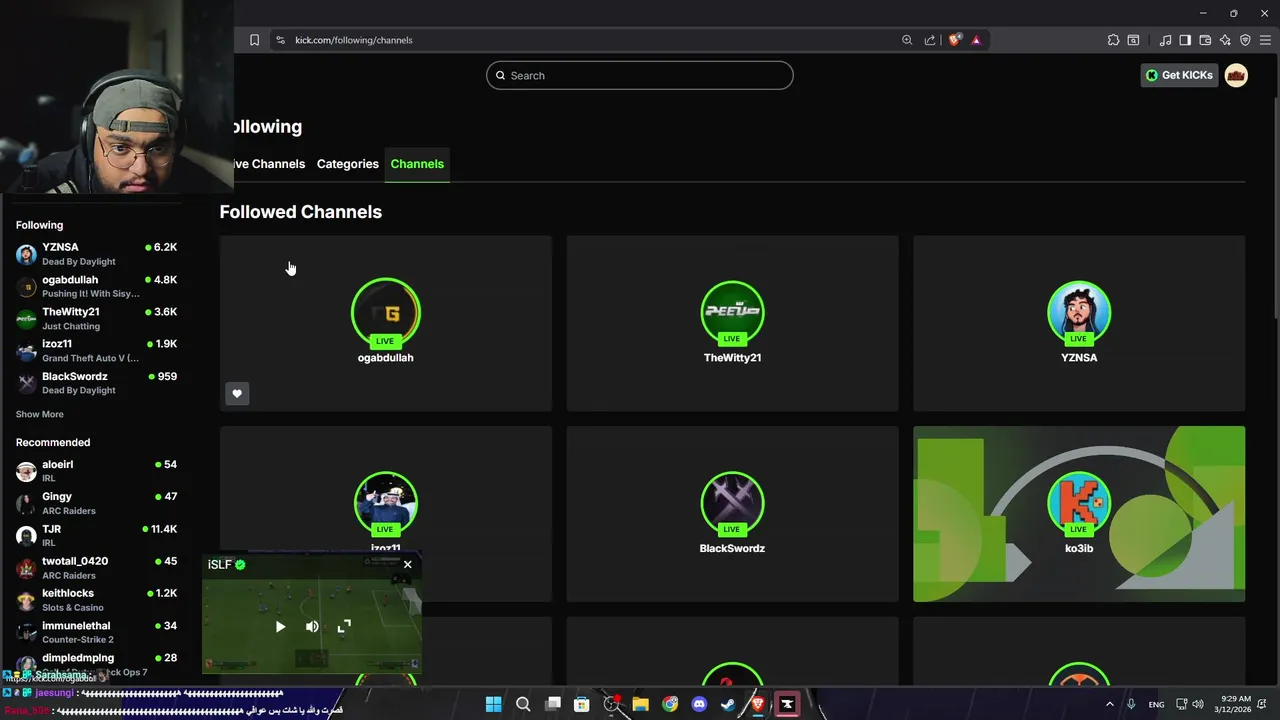Mute the iSLF mini player volume

pos(312,627)
